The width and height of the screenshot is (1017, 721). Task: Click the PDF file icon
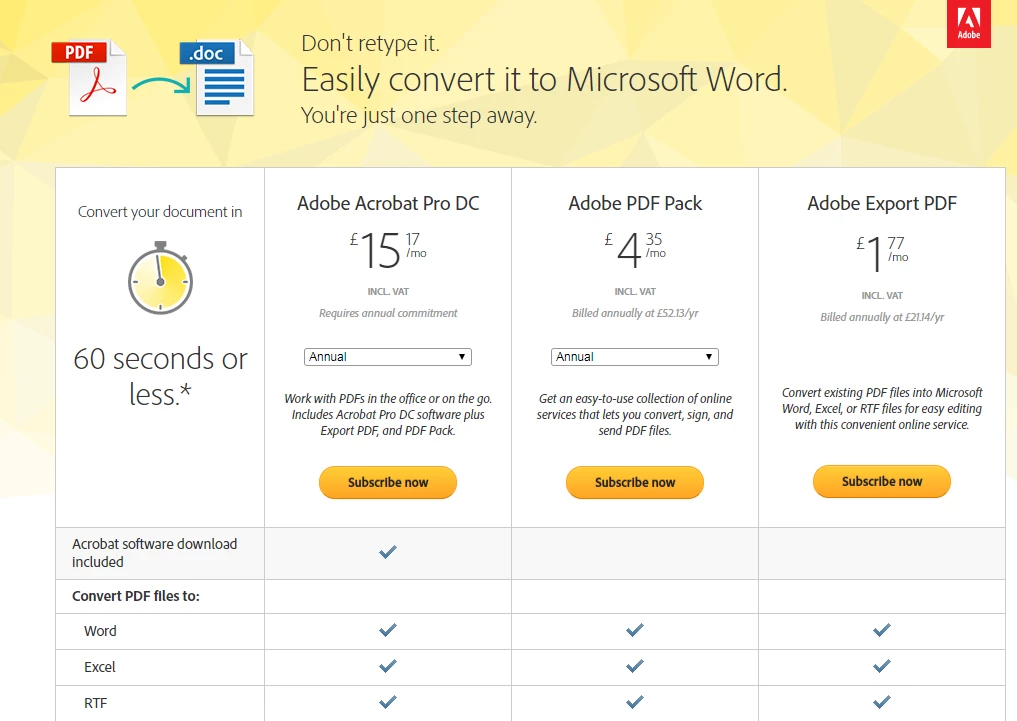pos(89,78)
